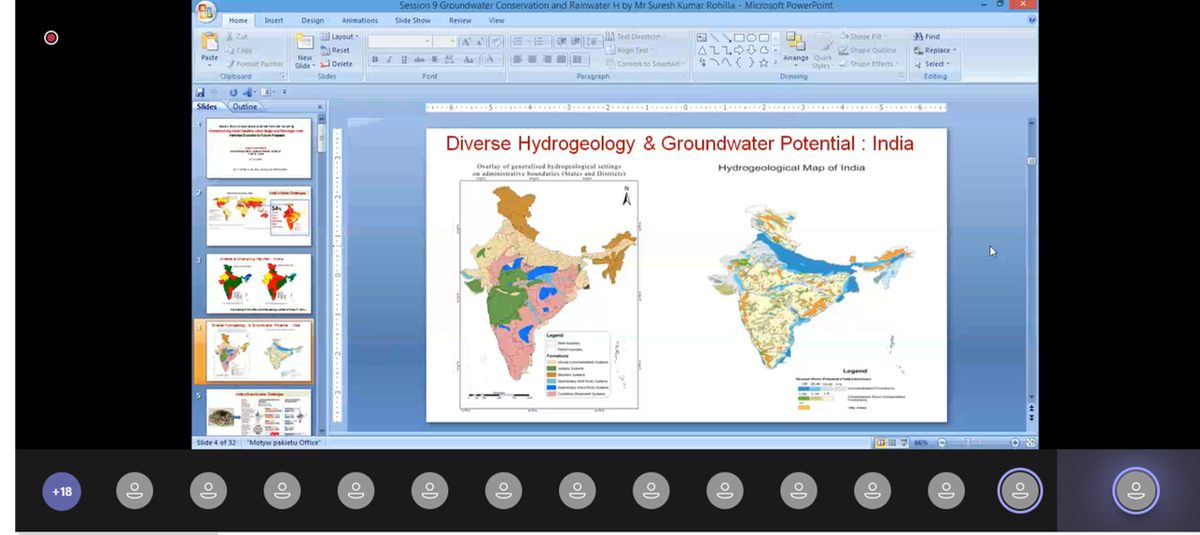
Task: Close the slides pane with X
Action: coord(320,106)
